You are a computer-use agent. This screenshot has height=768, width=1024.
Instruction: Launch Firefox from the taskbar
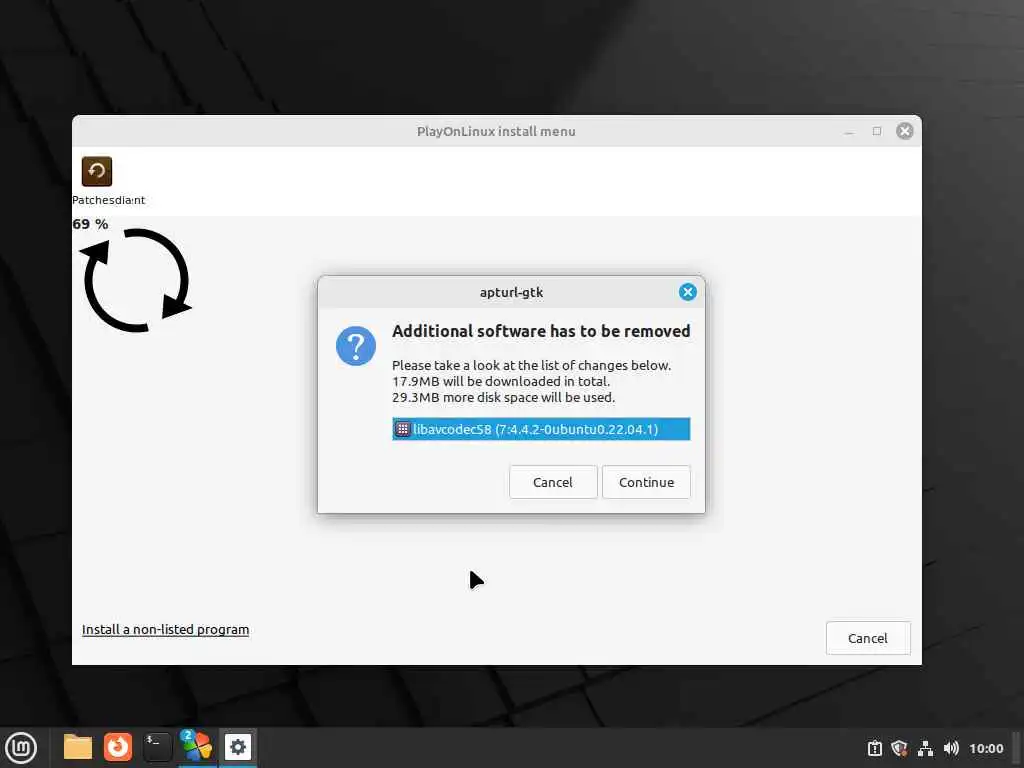pyautogui.click(x=118, y=747)
